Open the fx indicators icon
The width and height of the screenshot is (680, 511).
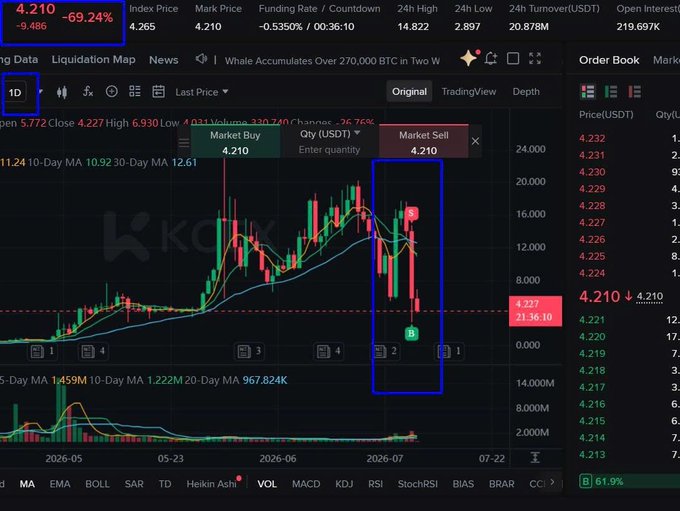(88, 92)
